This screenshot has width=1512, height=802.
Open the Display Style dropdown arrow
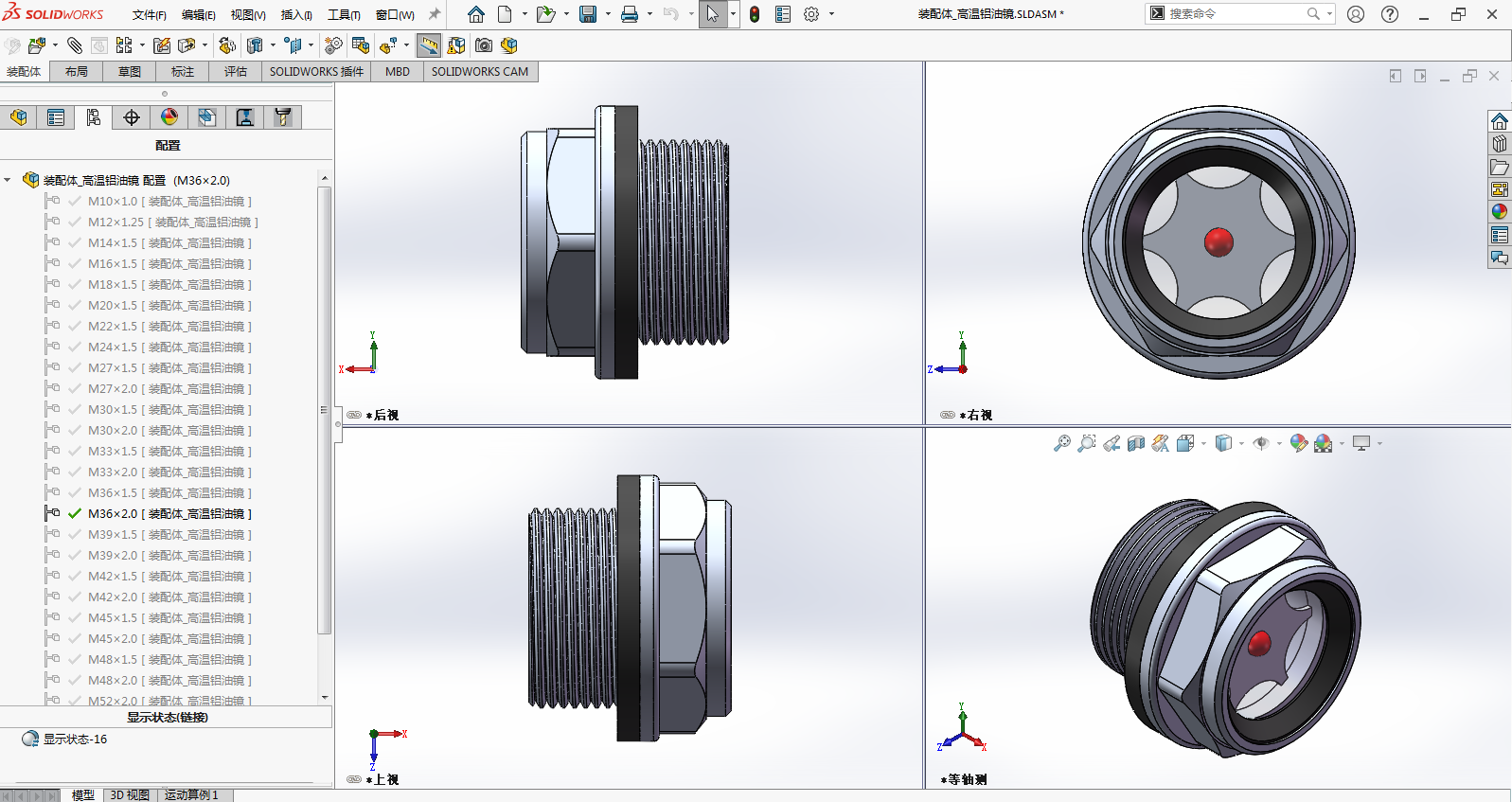point(1241,443)
